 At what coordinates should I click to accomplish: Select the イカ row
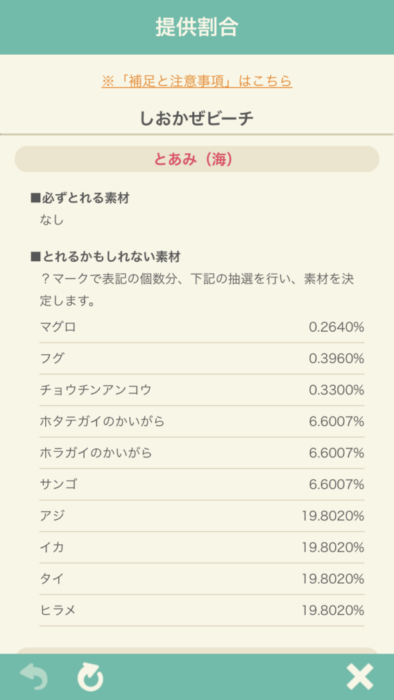pyautogui.click(x=202, y=547)
